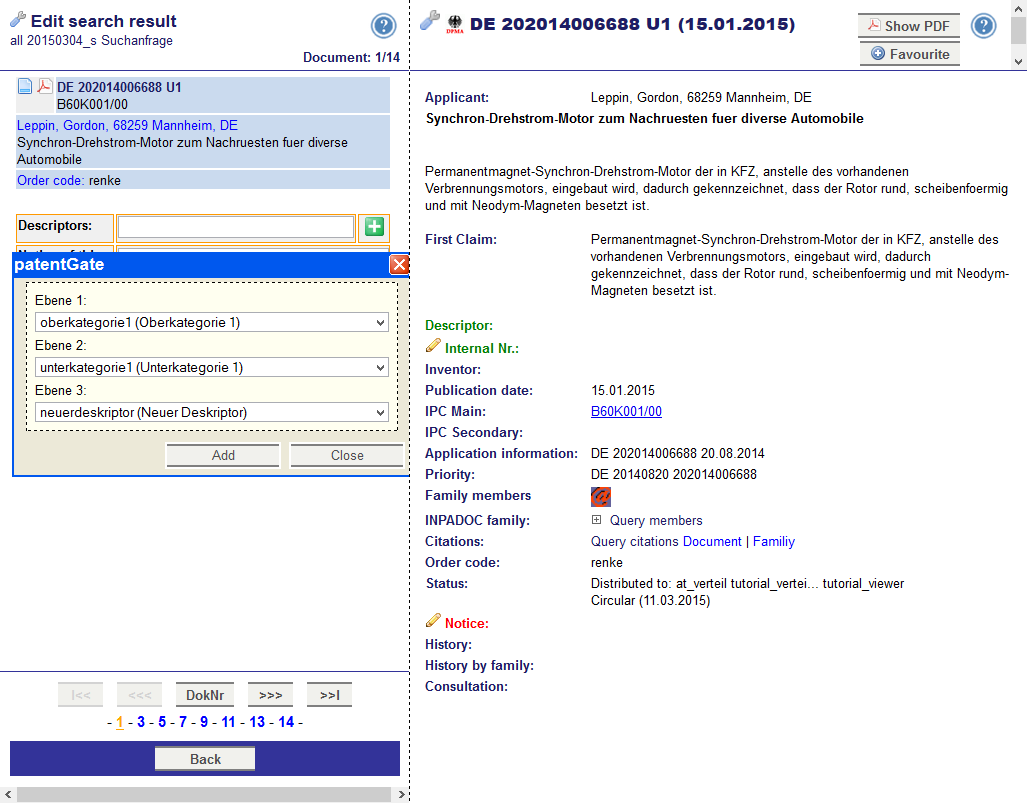Screen dimensions: 1027x803
Task: Go to page 1 link
Action: click(120, 722)
